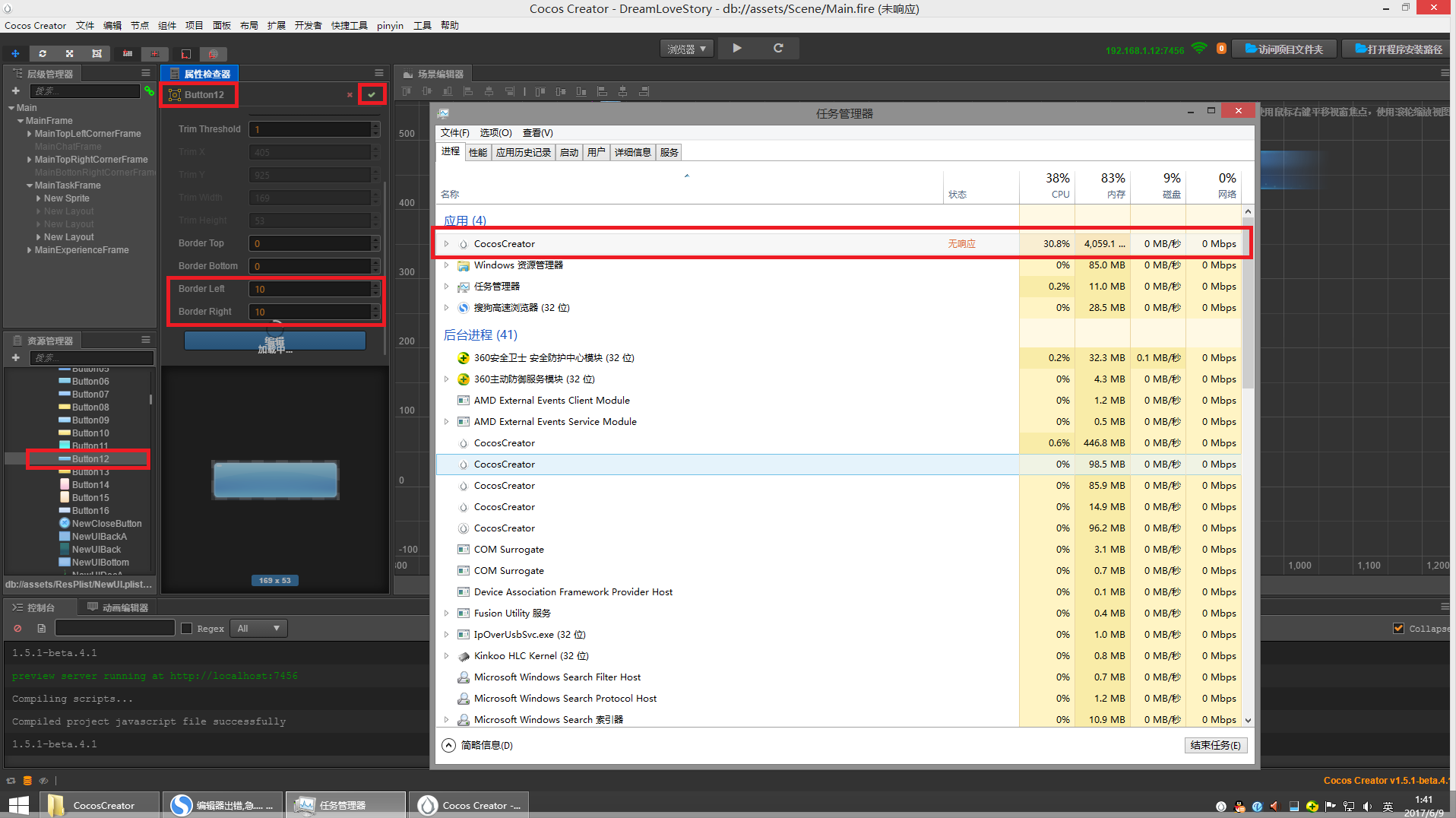1456x818 pixels.
Task: Switch to the 性能 tab in Task Manager
Action: (478, 152)
